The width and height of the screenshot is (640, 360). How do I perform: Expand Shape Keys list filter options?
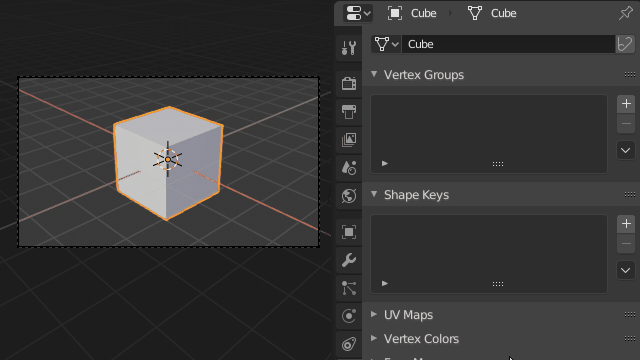click(384, 283)
